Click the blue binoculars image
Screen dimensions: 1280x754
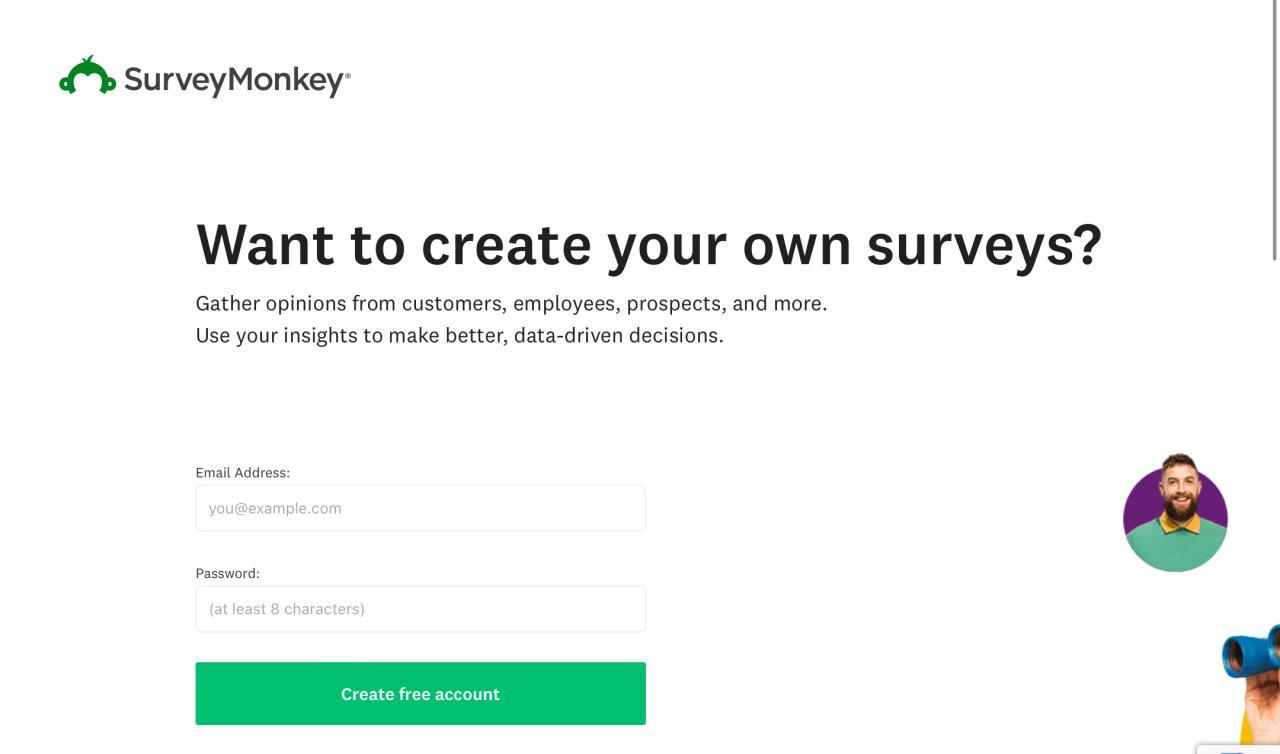[x=1252, y=652]
